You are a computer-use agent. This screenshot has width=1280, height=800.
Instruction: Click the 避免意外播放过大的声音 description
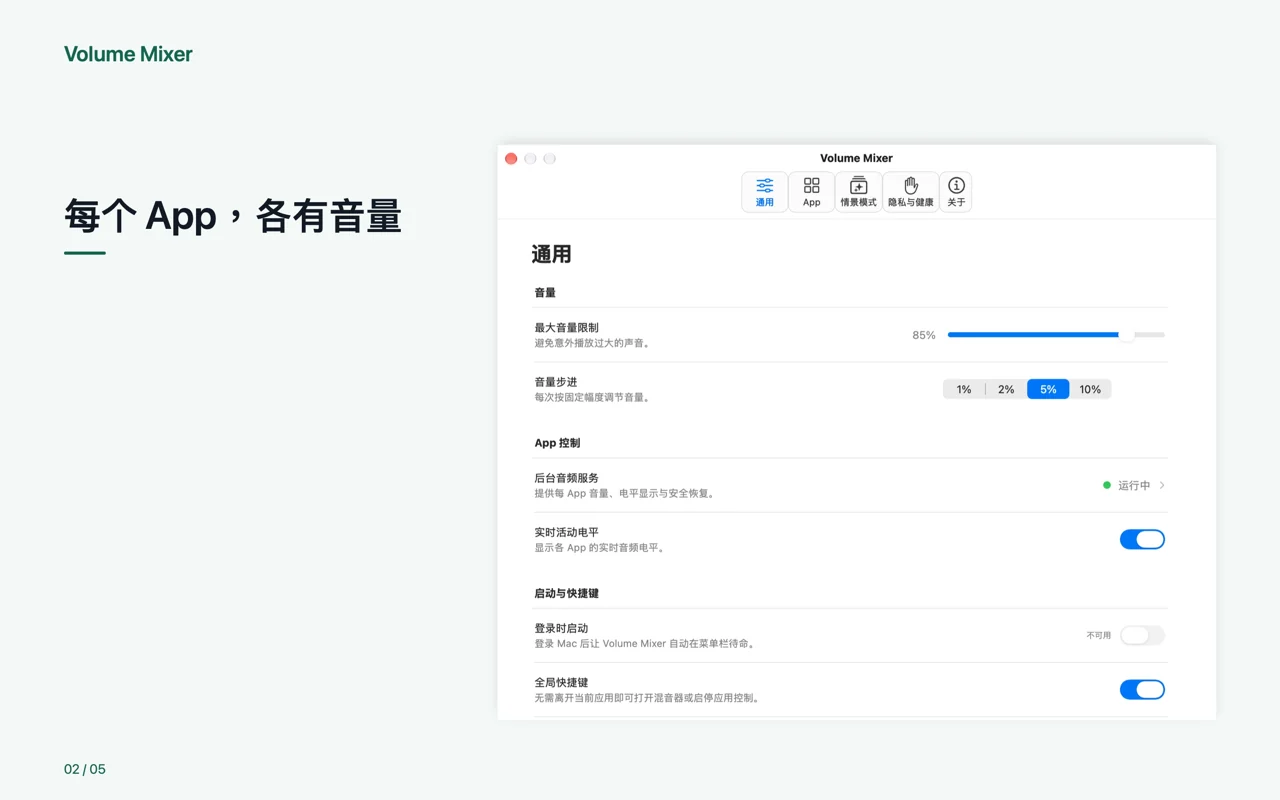[593, 343]
